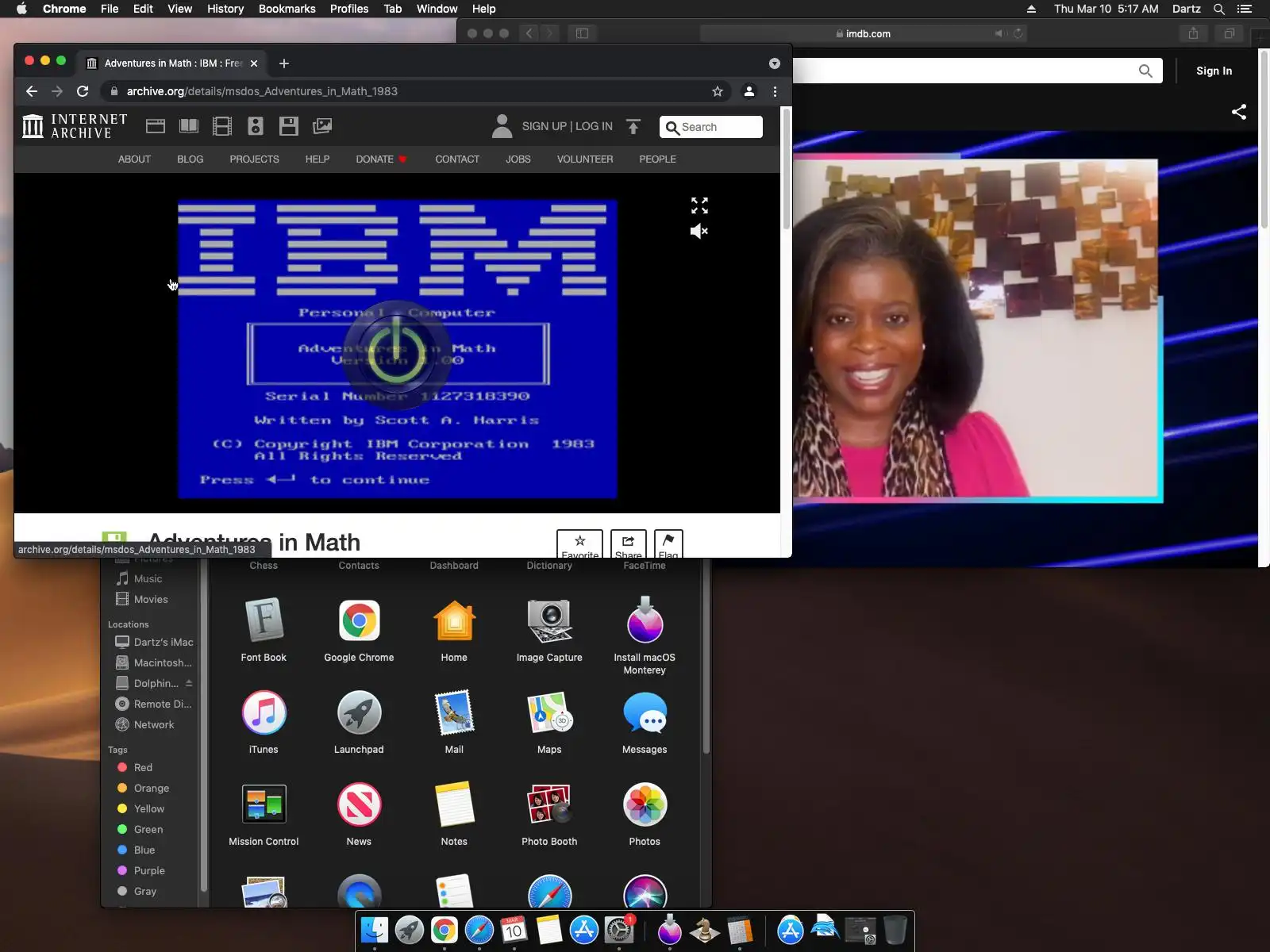The width and height of the screenshot is (1270, 952).
Task: Click the SIGN UP | LOG IN link
Action: (568, 126)
